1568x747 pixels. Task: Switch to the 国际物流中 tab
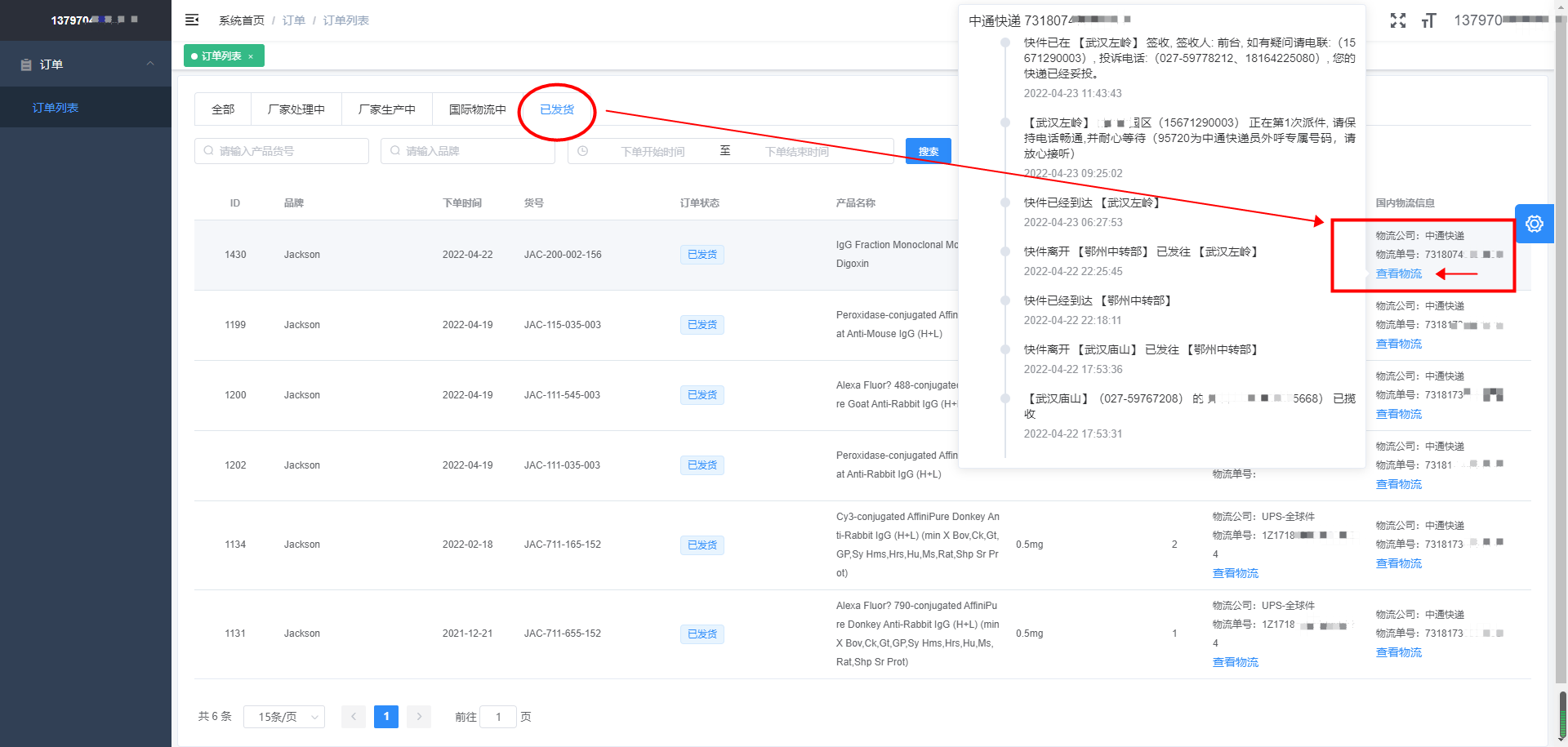coord(477,109)
